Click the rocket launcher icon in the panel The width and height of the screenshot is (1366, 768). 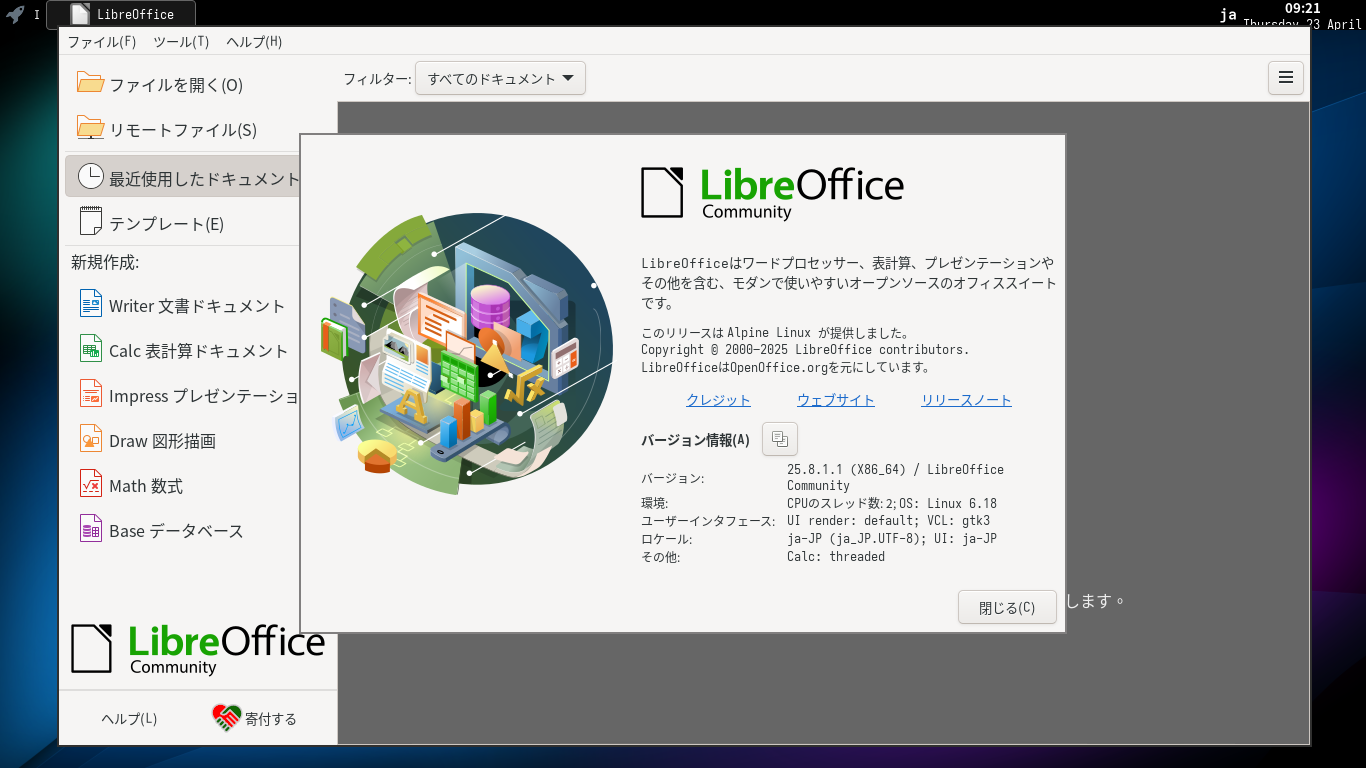[x=15, y=14]
